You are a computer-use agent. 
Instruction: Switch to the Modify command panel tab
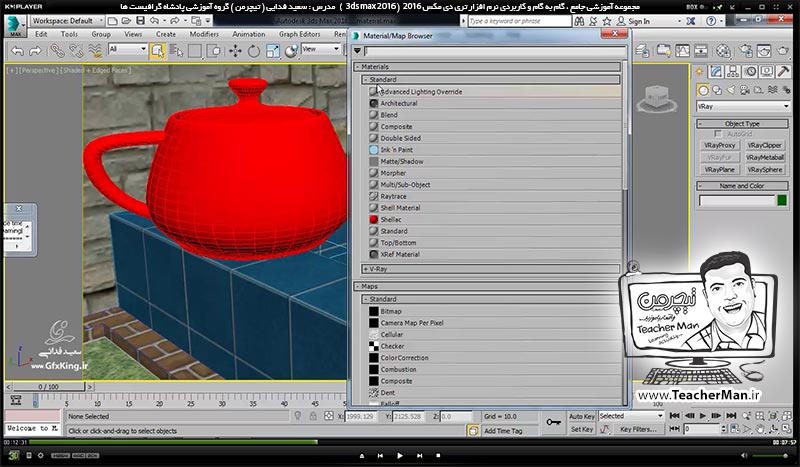click(x=716, y=71)
